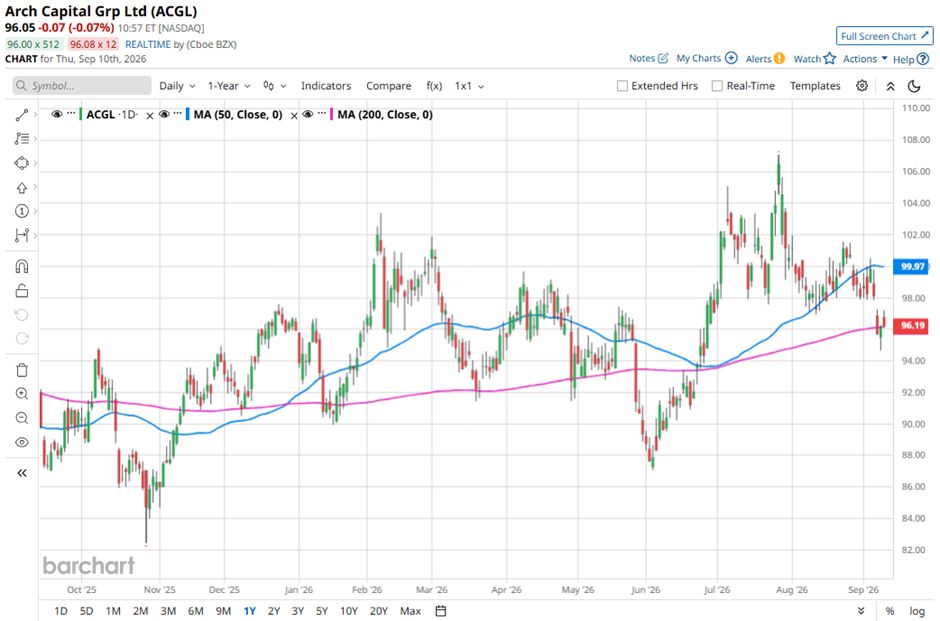Tick the Real-Time checkbox
The height and width of the screenshot is (621, 940).
tap(717, 86)
